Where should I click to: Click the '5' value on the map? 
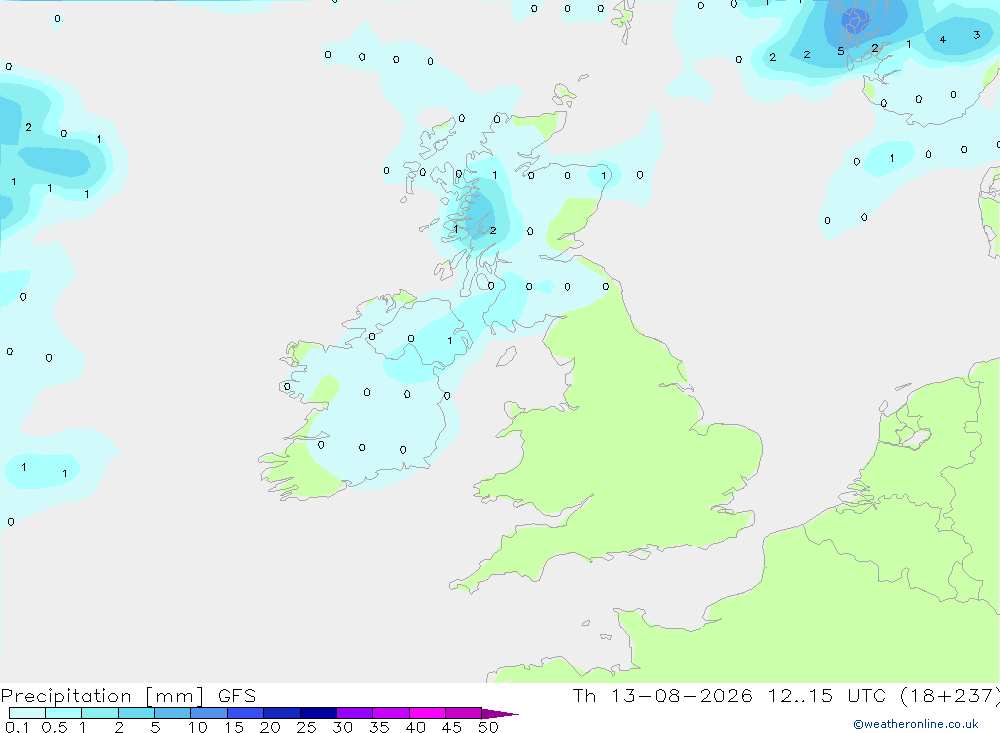point(841,52)
